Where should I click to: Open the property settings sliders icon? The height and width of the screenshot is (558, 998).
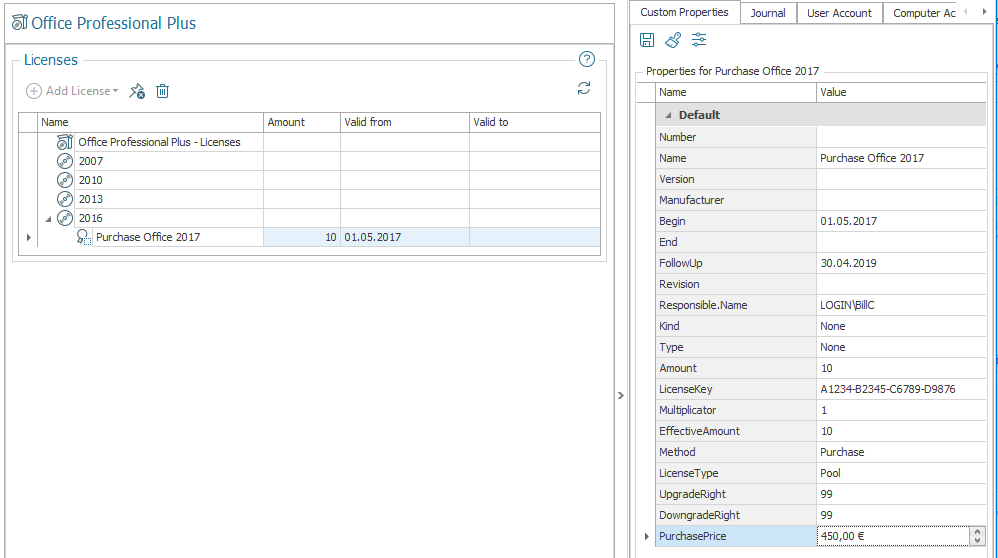pos(699,40)
